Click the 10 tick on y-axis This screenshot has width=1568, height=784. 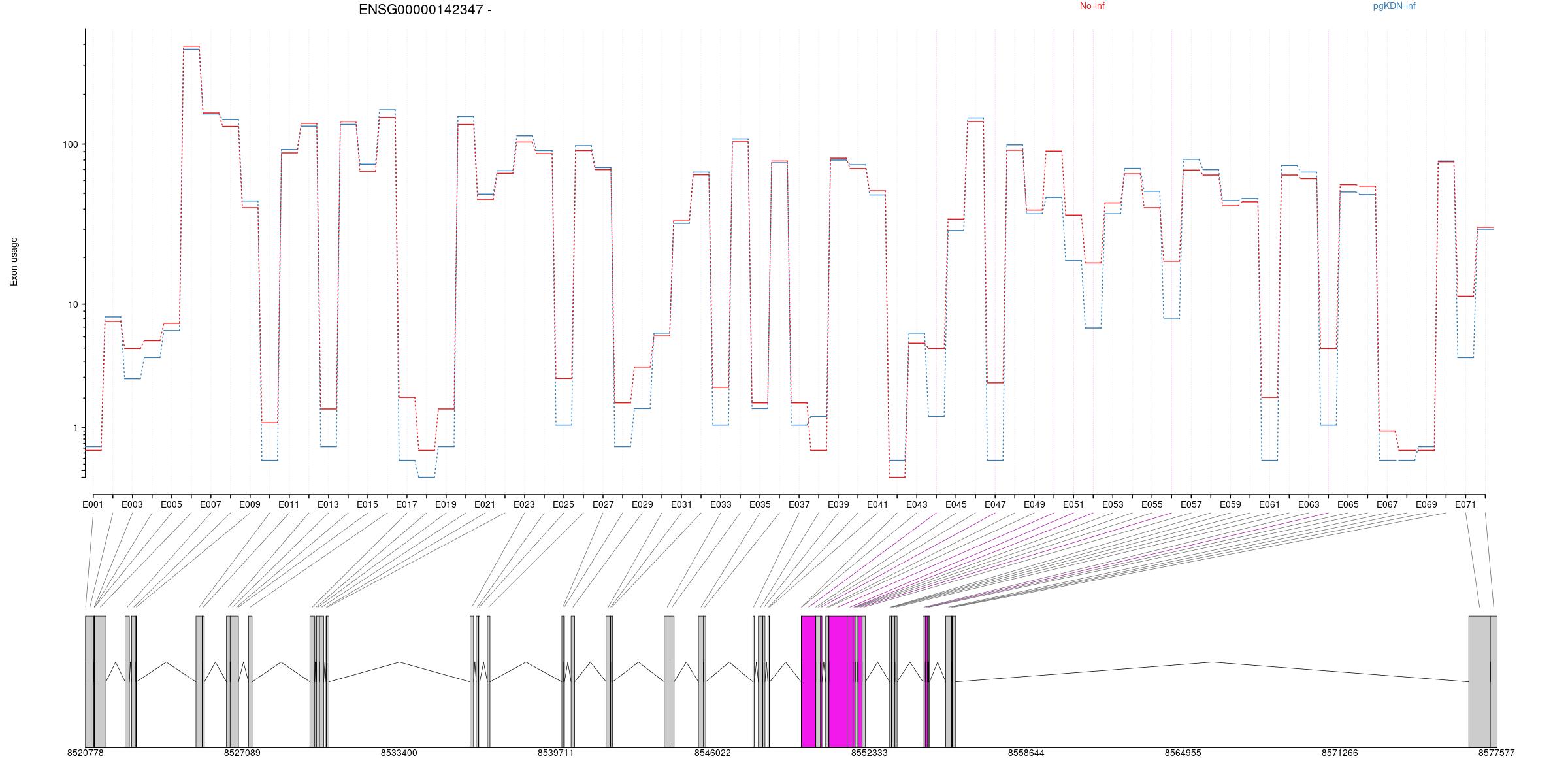[x=72, y=304]
